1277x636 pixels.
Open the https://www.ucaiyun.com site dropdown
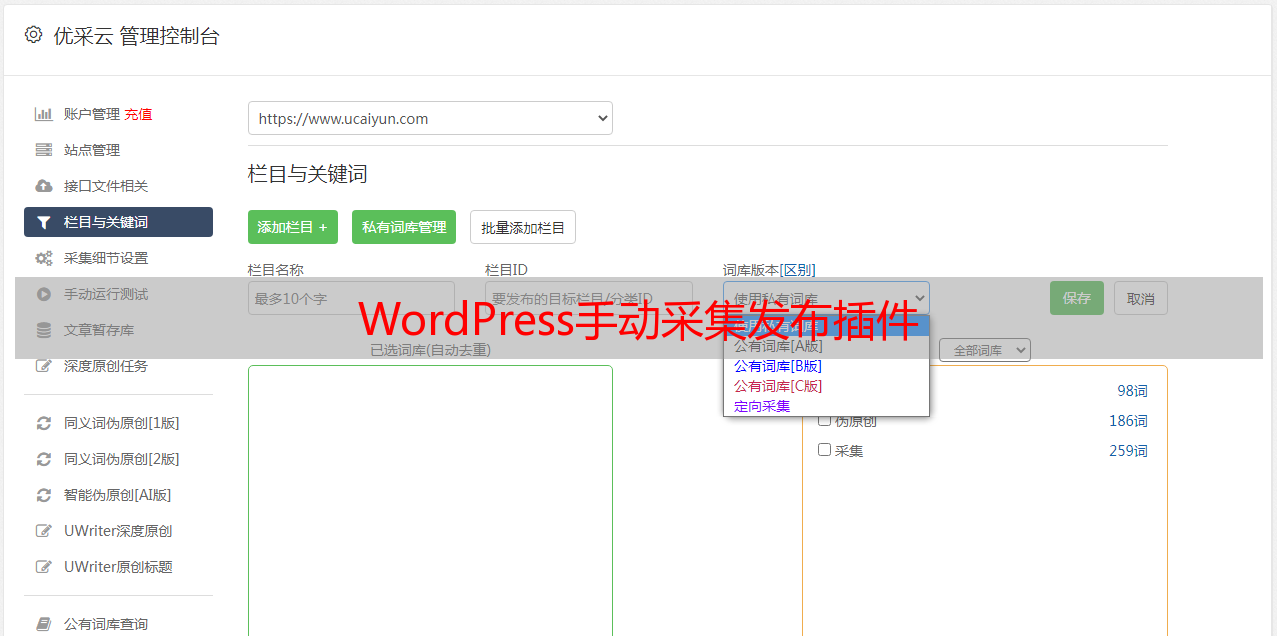tap(430, 118)
